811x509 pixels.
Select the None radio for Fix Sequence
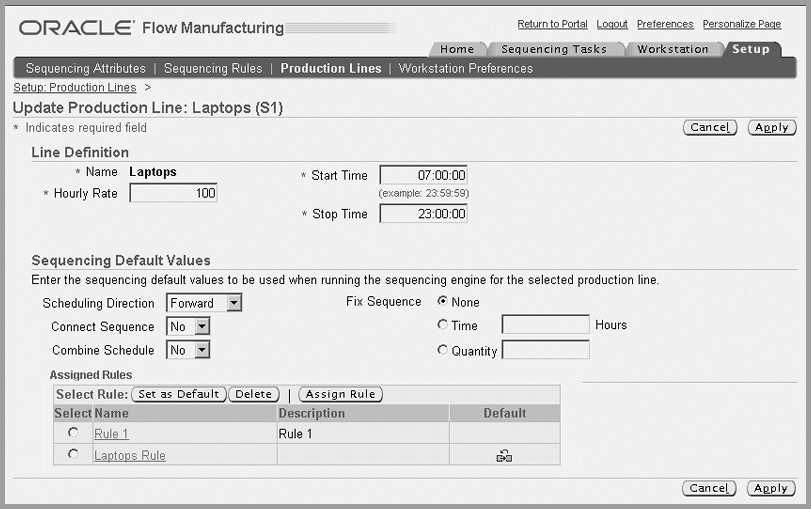point(443,301)
